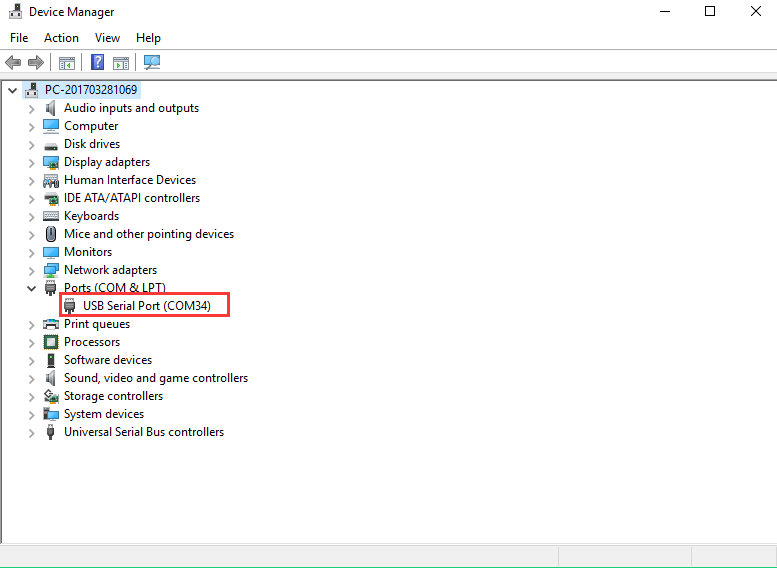Click the Processors chip icon
Viewport: 777px width, 568px height.
pyautogui.click(x=51, y=342)
